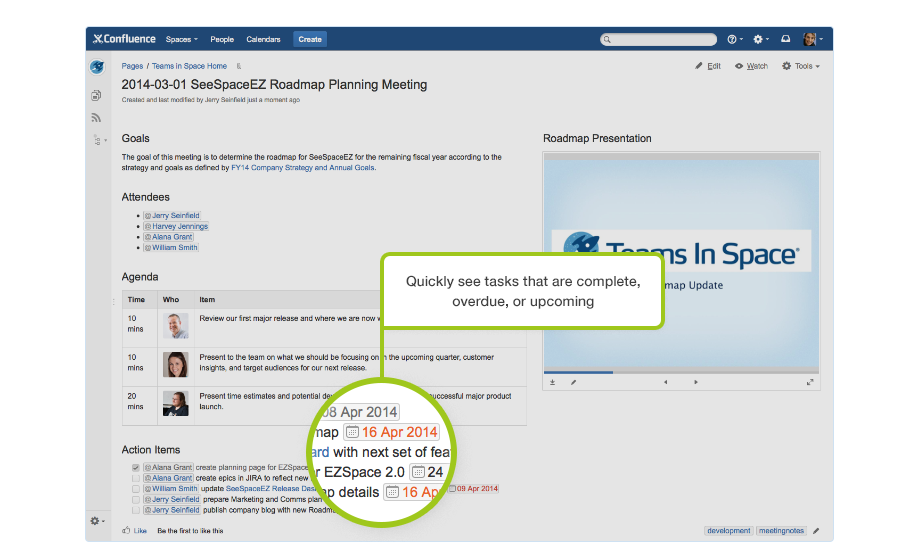Follow the Pages breadcrumb link
Screen dimensions: 920x542
pos(132,66)
